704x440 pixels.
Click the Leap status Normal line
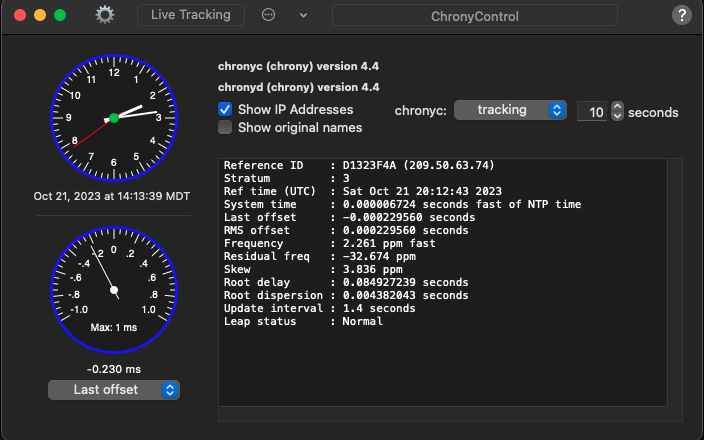point(303,321)
